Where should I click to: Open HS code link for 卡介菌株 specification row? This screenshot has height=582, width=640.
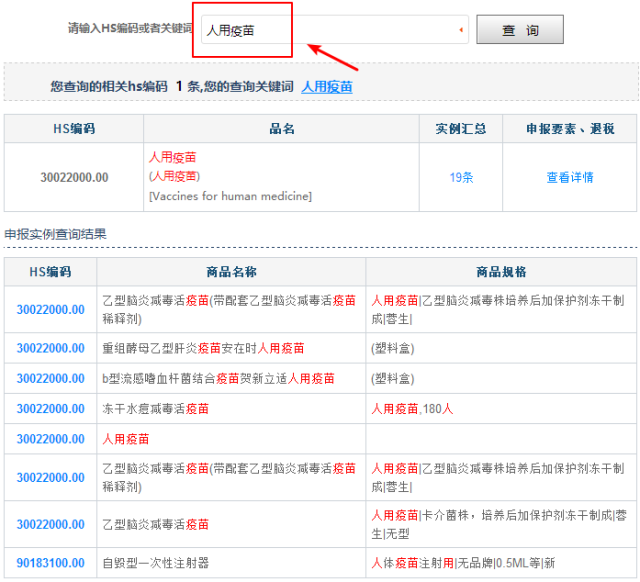pos(51,523)
